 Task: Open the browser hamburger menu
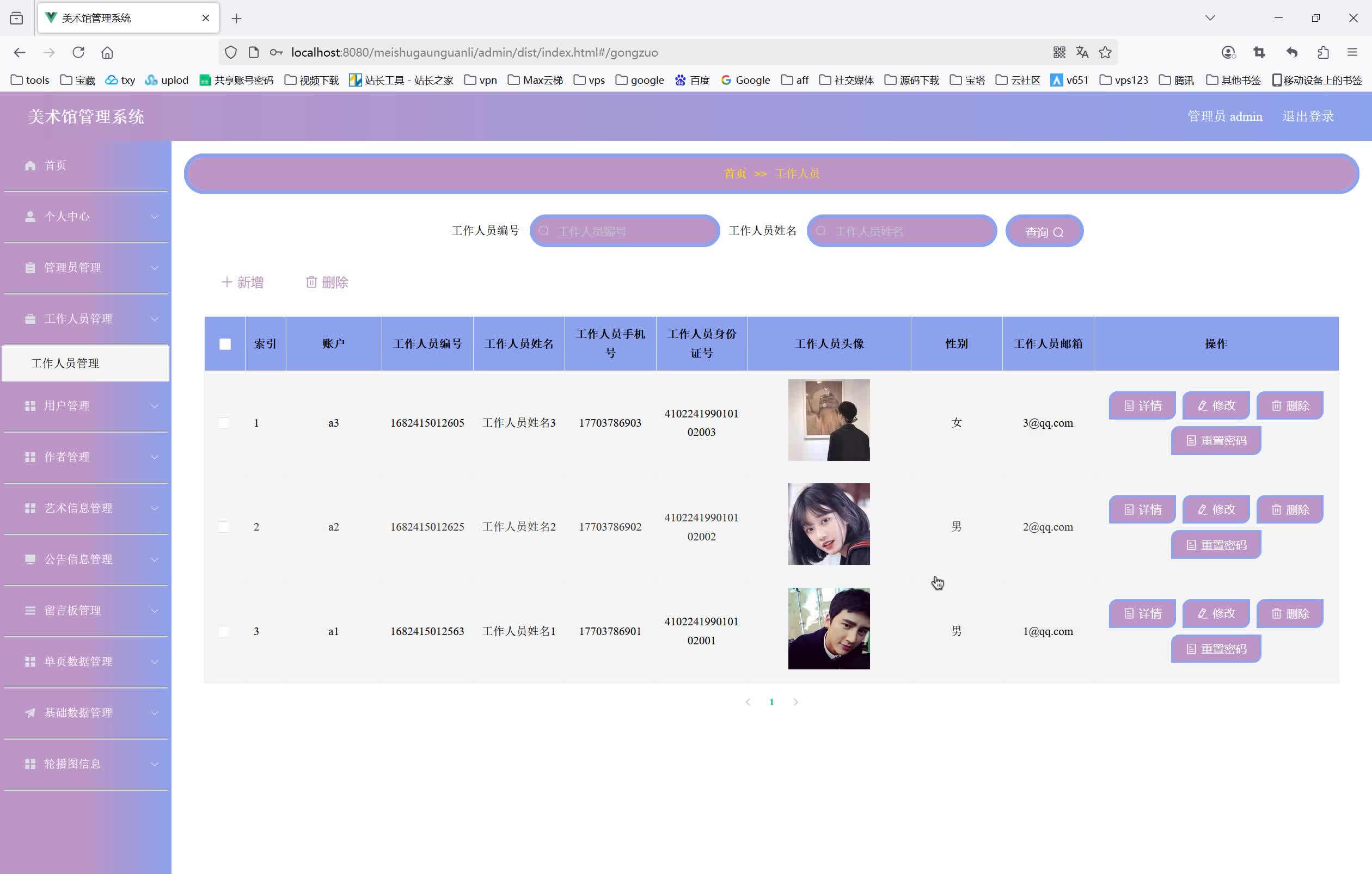(x=1352, y=52)
